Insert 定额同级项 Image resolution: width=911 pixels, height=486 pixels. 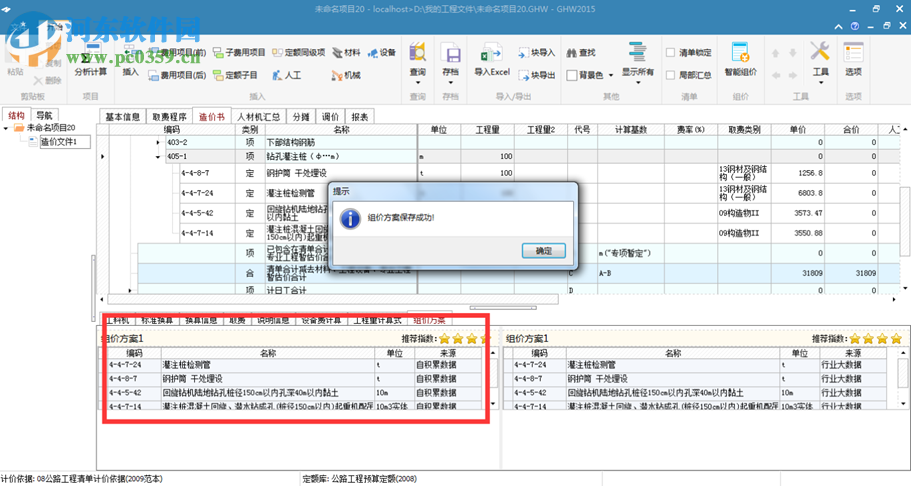[x=299, y=53]
